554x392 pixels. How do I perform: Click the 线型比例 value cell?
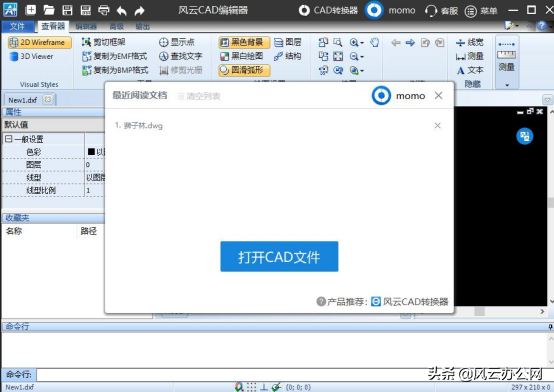[95, 190]
